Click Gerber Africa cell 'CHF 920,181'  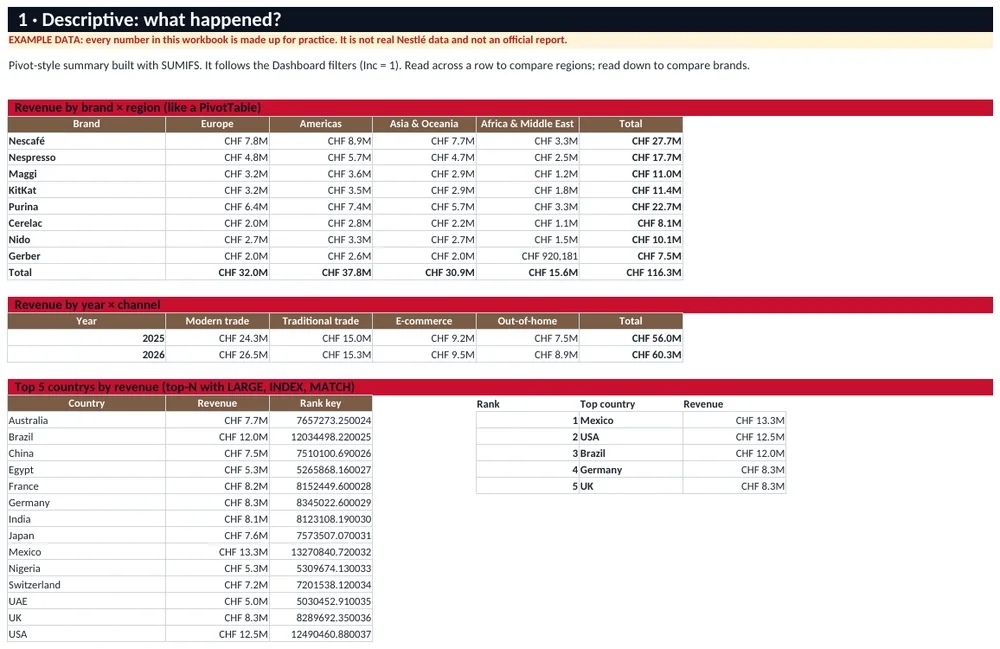527,256
